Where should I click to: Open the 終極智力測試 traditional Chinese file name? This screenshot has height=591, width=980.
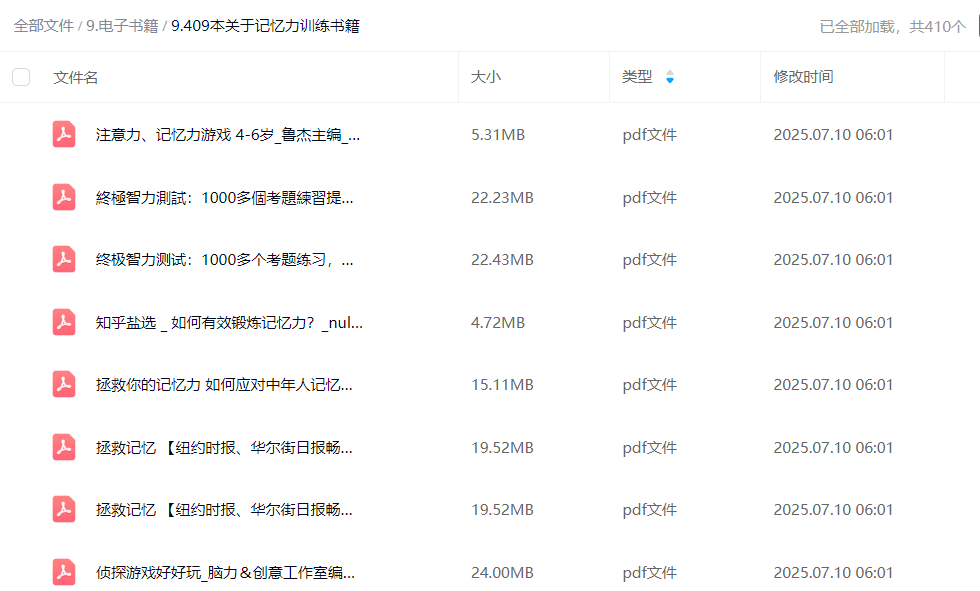point(224,197)
